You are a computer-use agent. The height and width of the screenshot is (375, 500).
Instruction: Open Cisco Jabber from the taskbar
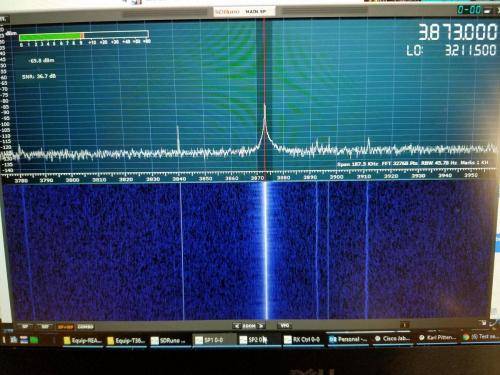click(x=393, y=339)
